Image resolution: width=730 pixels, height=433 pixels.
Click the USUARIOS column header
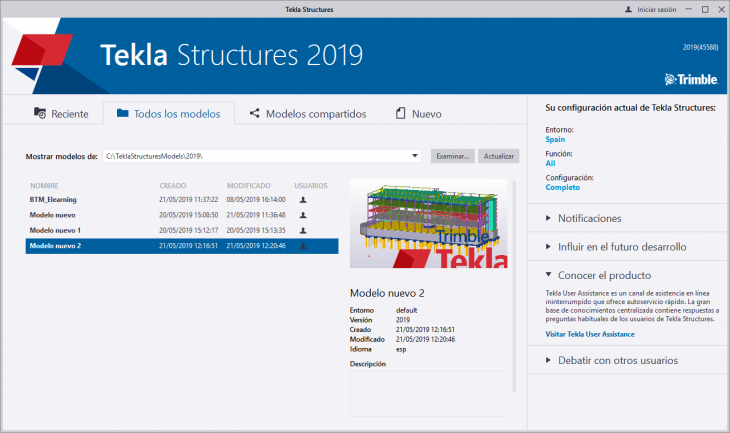311,185
